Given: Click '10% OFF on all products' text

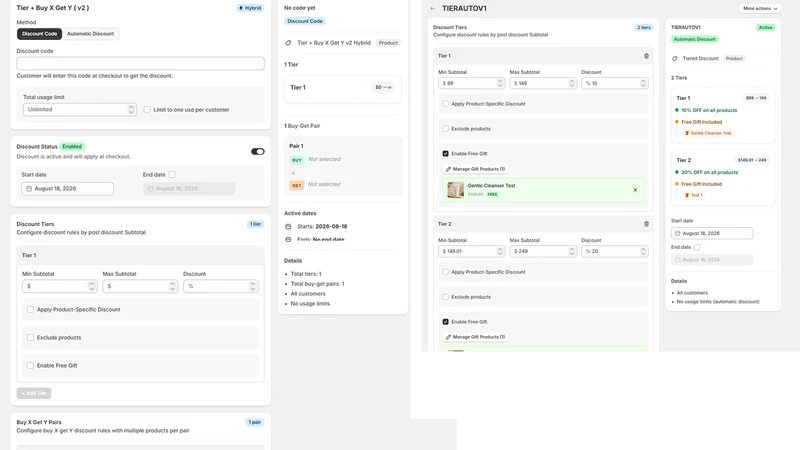Looking at the screenshot, I should point(709,110).
